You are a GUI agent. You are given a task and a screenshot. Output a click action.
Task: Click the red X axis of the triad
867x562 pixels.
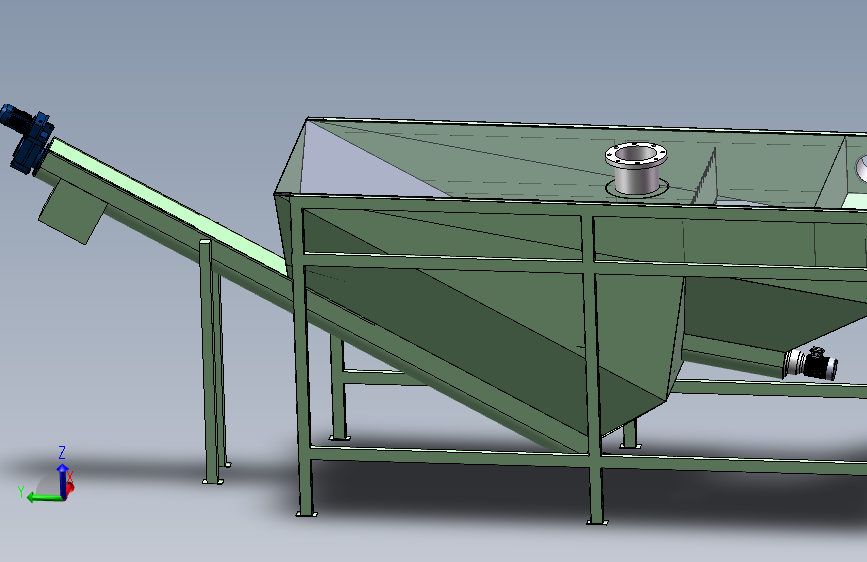pos(70,487)
